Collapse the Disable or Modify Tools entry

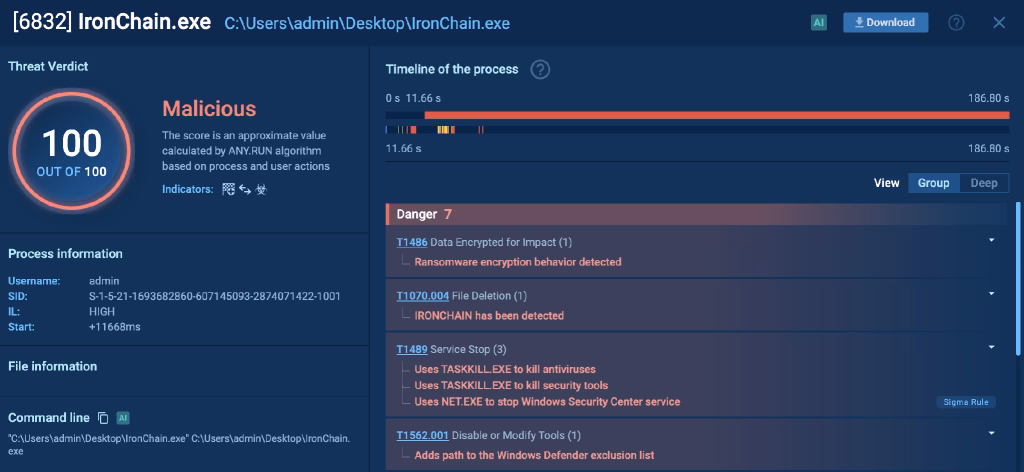pos(991,433)
